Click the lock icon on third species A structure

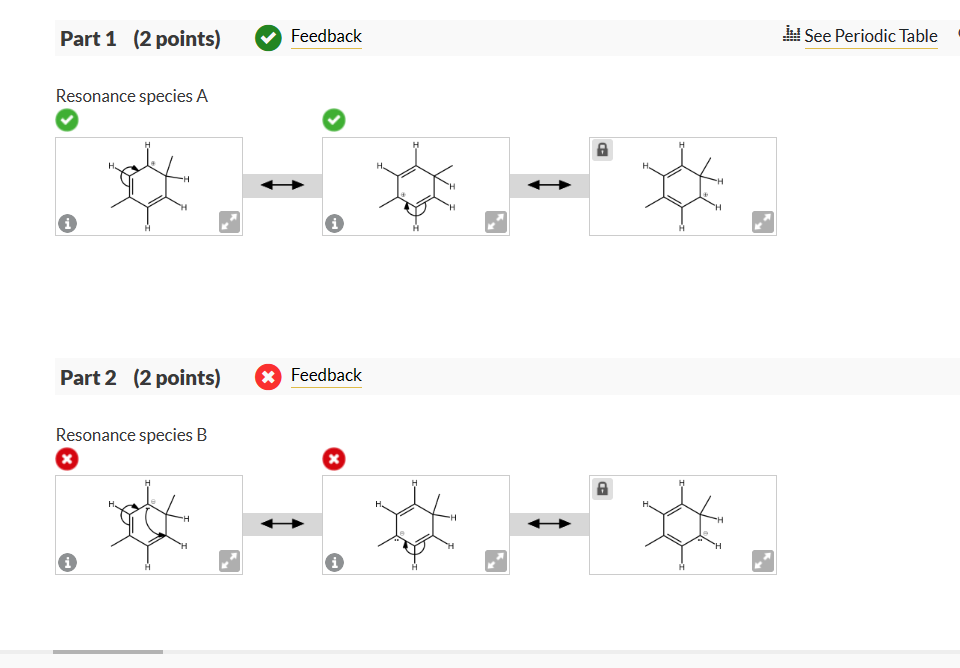tap(602, 150)
